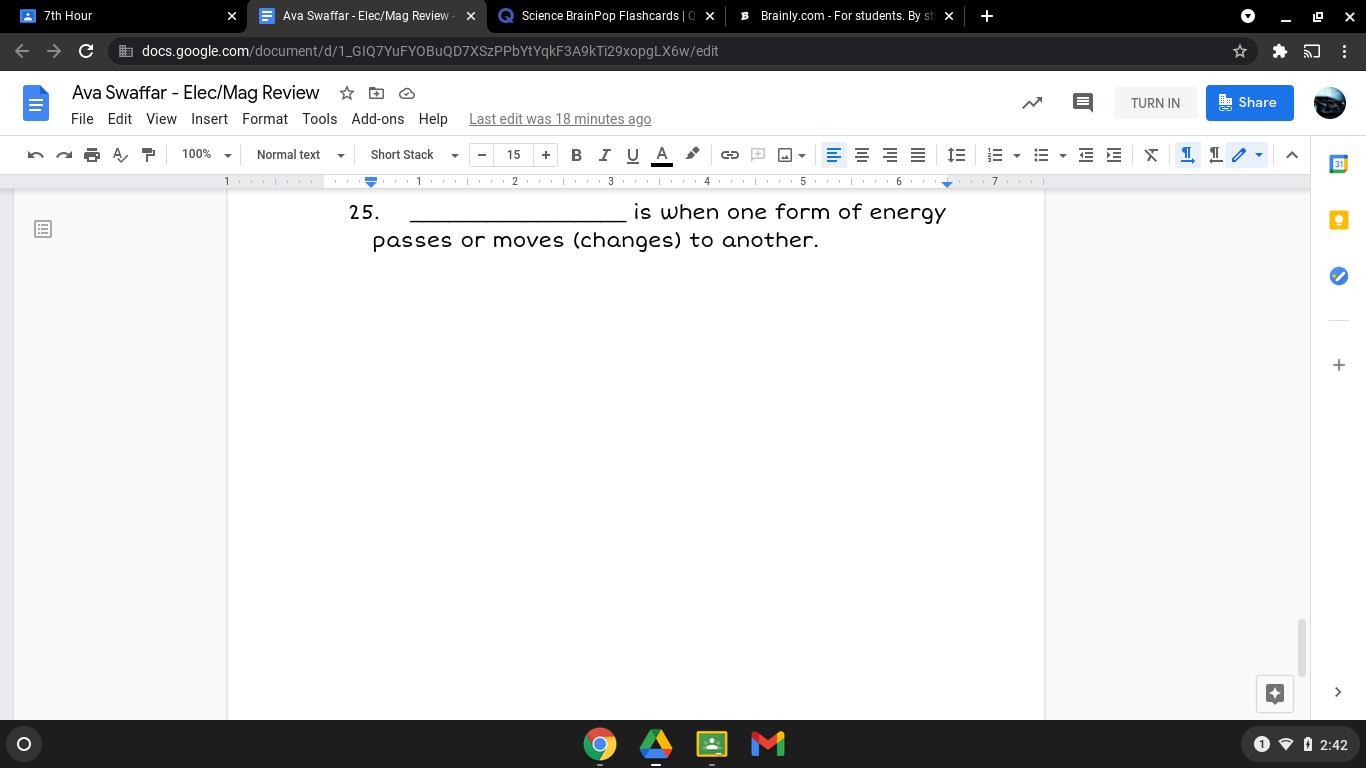Open Google Keep in side panel
The width and height of the screenshot is (1366, 768).
click(1338, 220)
